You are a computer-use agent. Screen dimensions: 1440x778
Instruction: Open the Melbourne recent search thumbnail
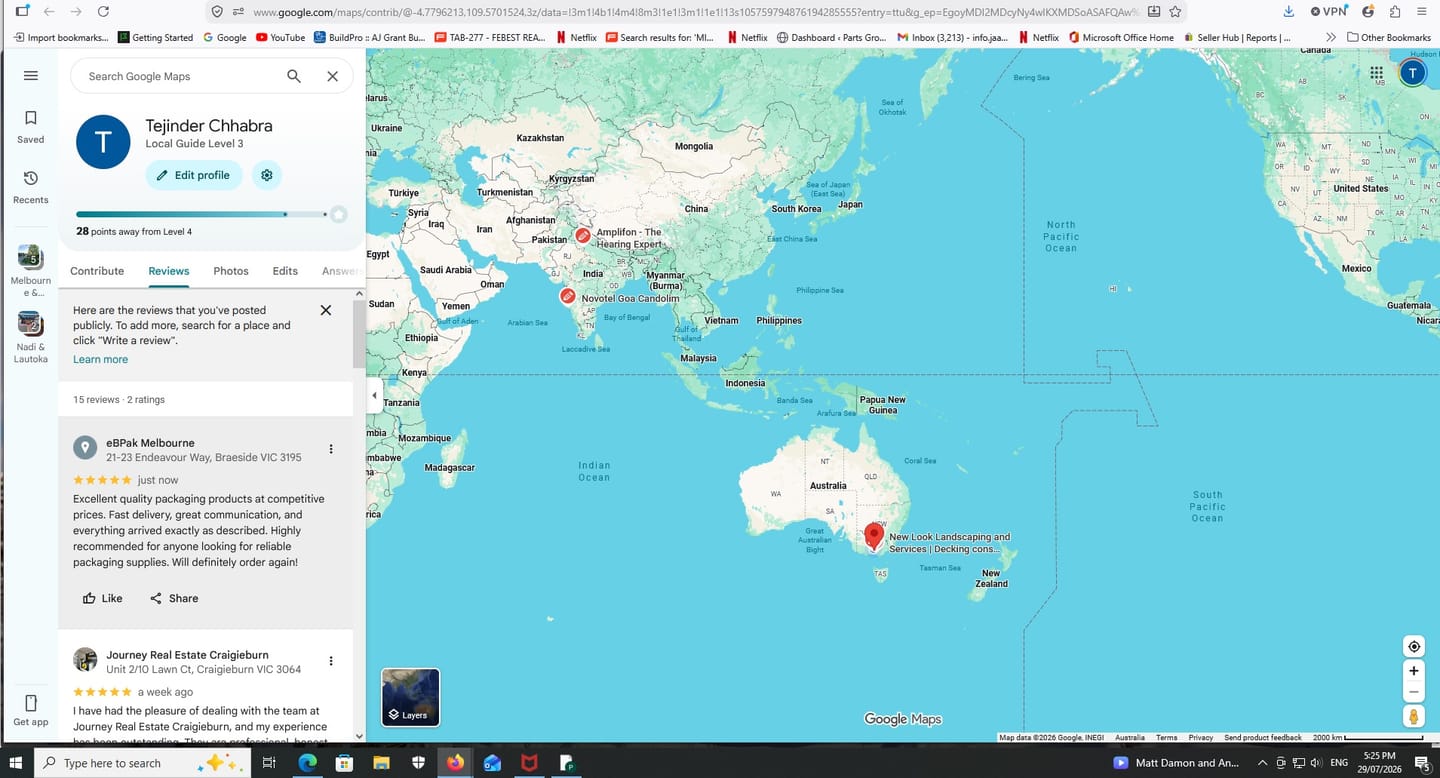tap(30, 257)
